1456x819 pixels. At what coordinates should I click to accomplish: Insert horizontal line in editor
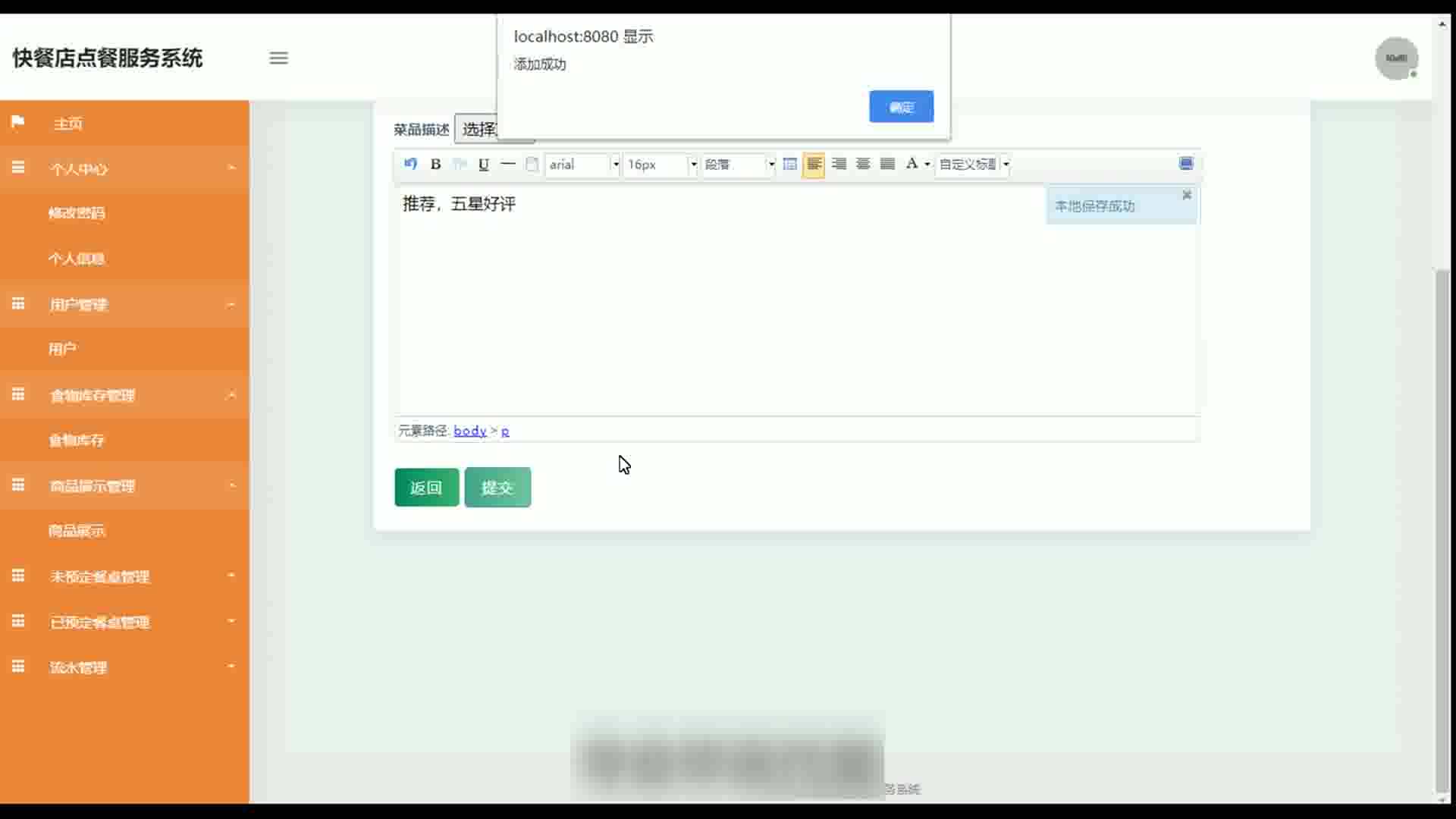click(508, 164)
